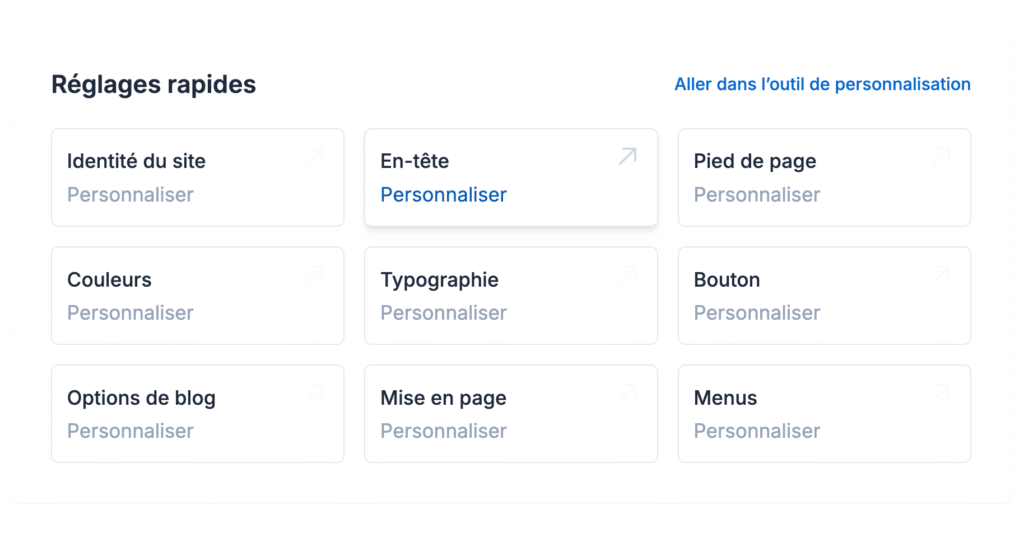Image resolution: width=1024 pixels, height=533 pixels.
Task: Click the arrow icon on Options de blog card
Action: [x=315, y=393]
